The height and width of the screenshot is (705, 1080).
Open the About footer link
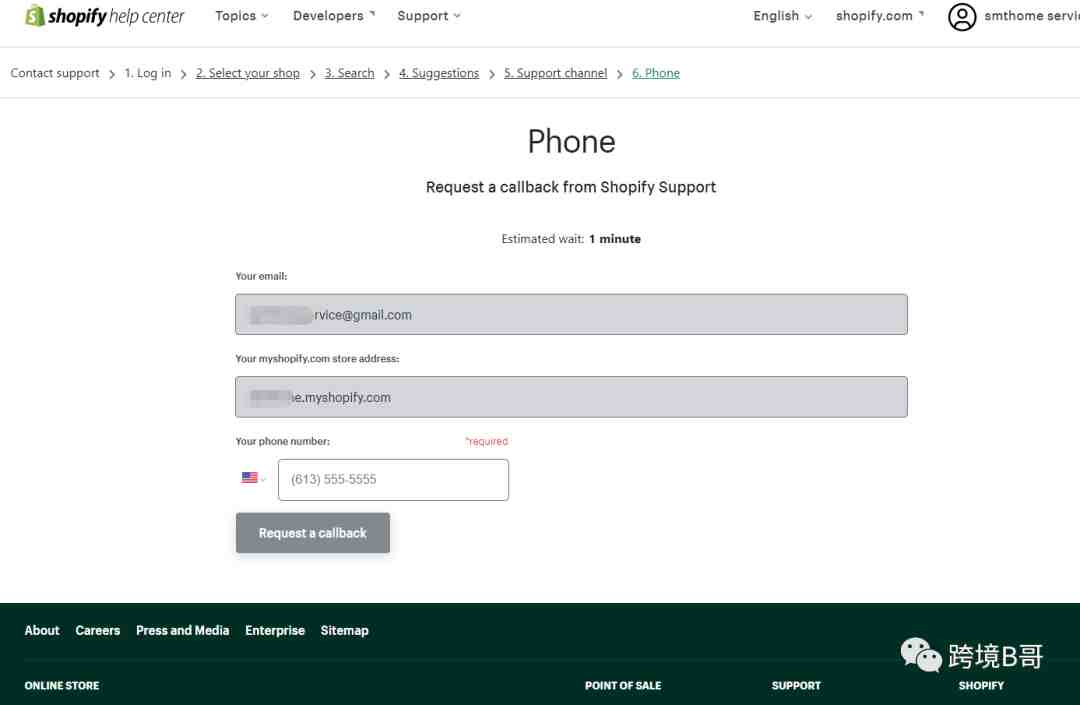point(42,631)
